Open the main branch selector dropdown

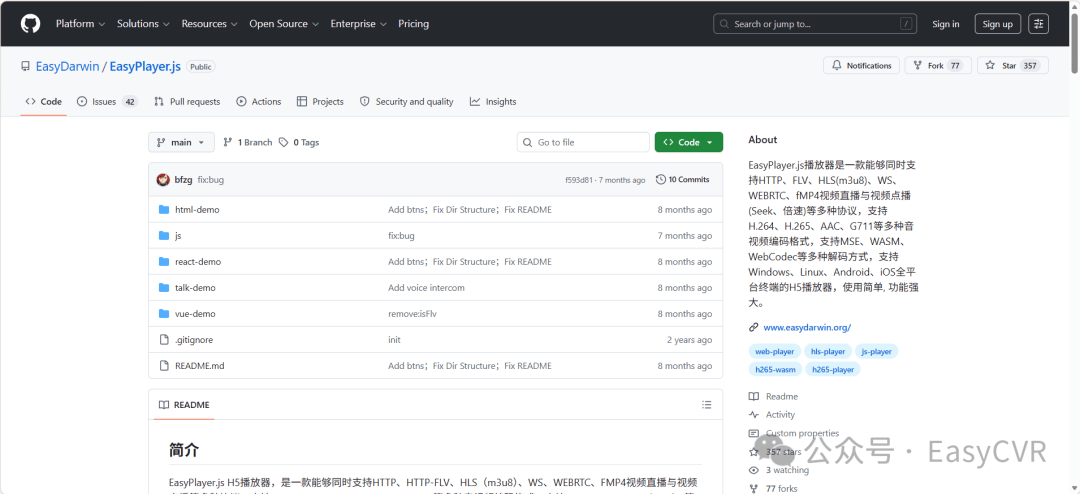pos(181,143)
